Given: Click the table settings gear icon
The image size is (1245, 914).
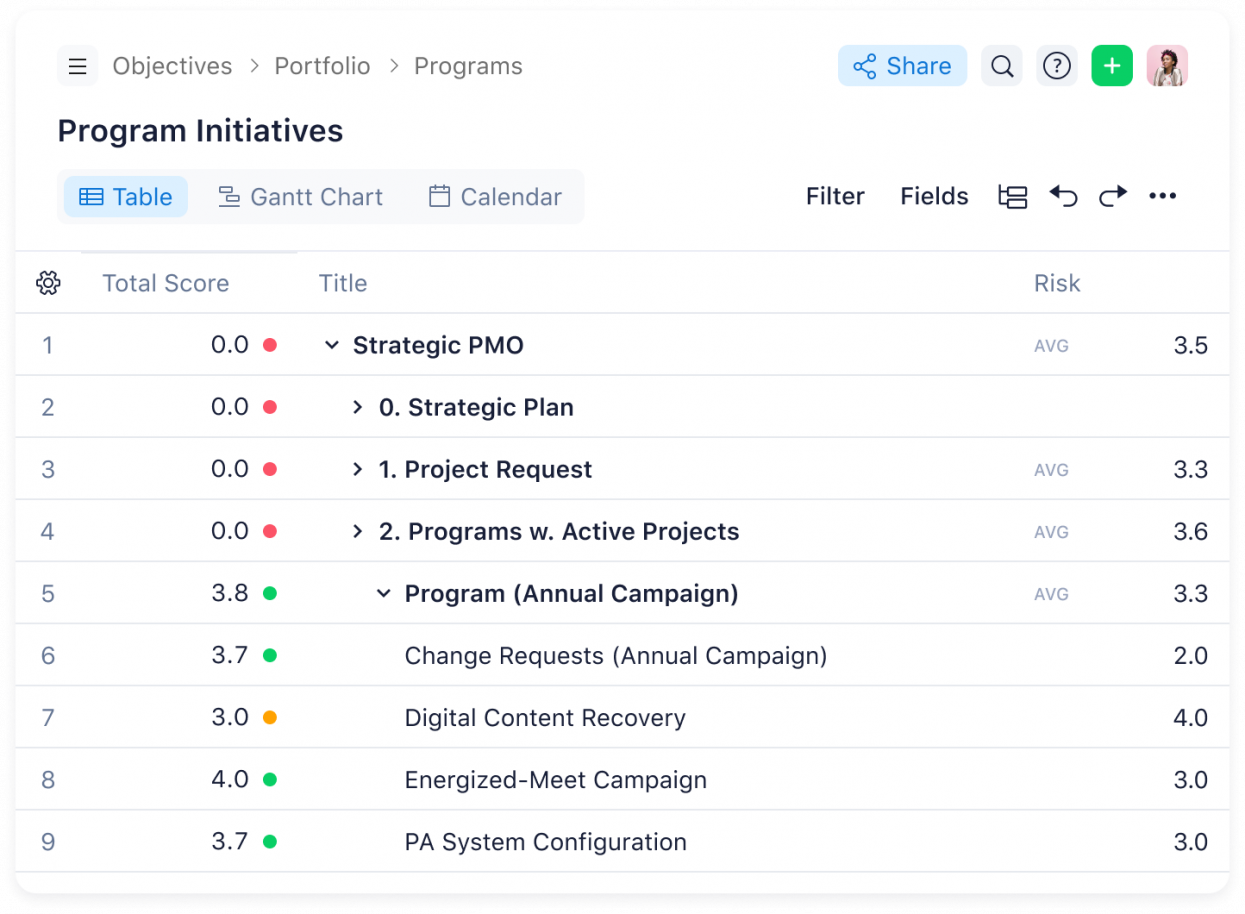Looking at the screenshot, I should tap(48, 283).
